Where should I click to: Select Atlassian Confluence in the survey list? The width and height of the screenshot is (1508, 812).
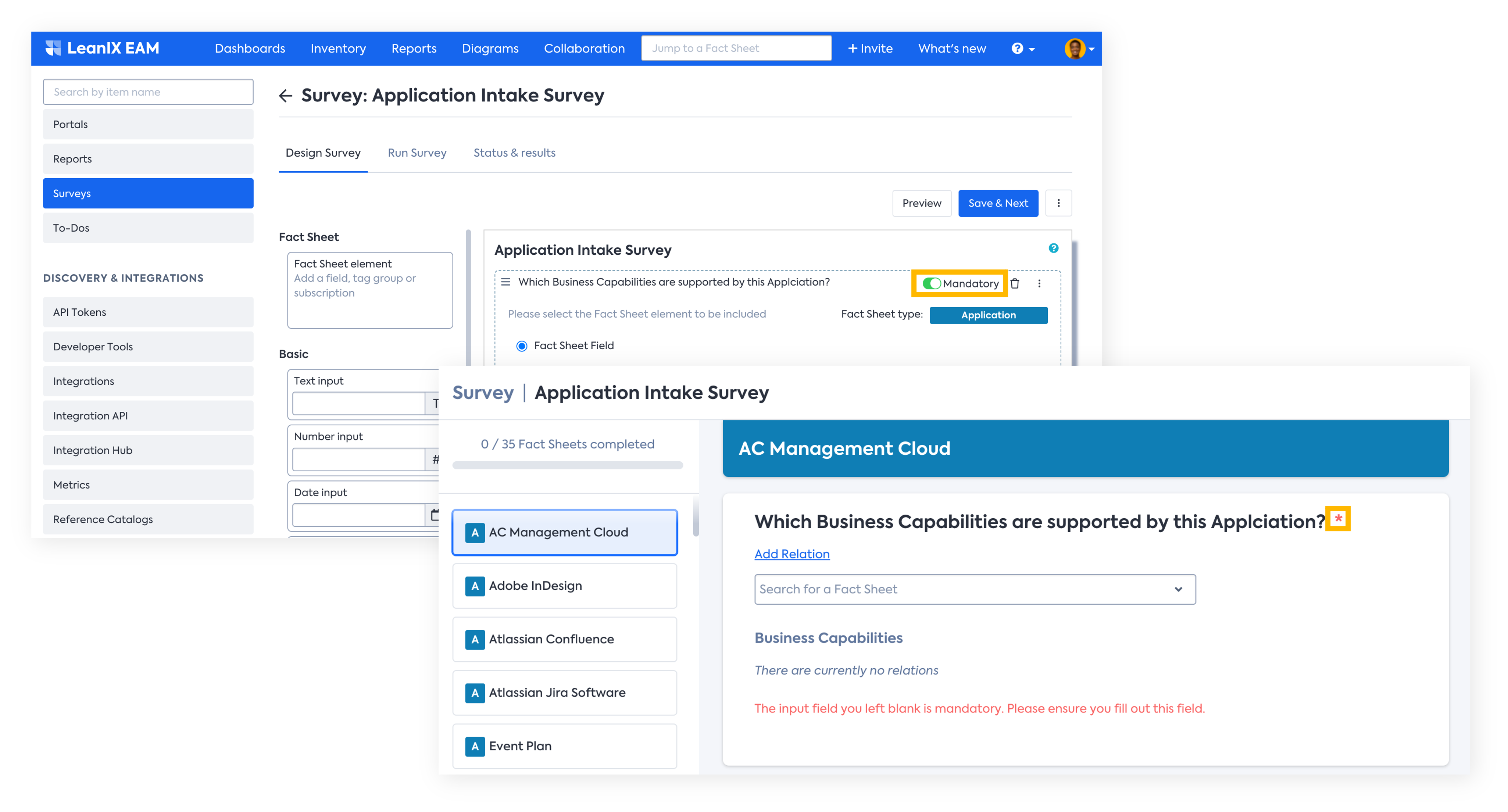(564, 639)
